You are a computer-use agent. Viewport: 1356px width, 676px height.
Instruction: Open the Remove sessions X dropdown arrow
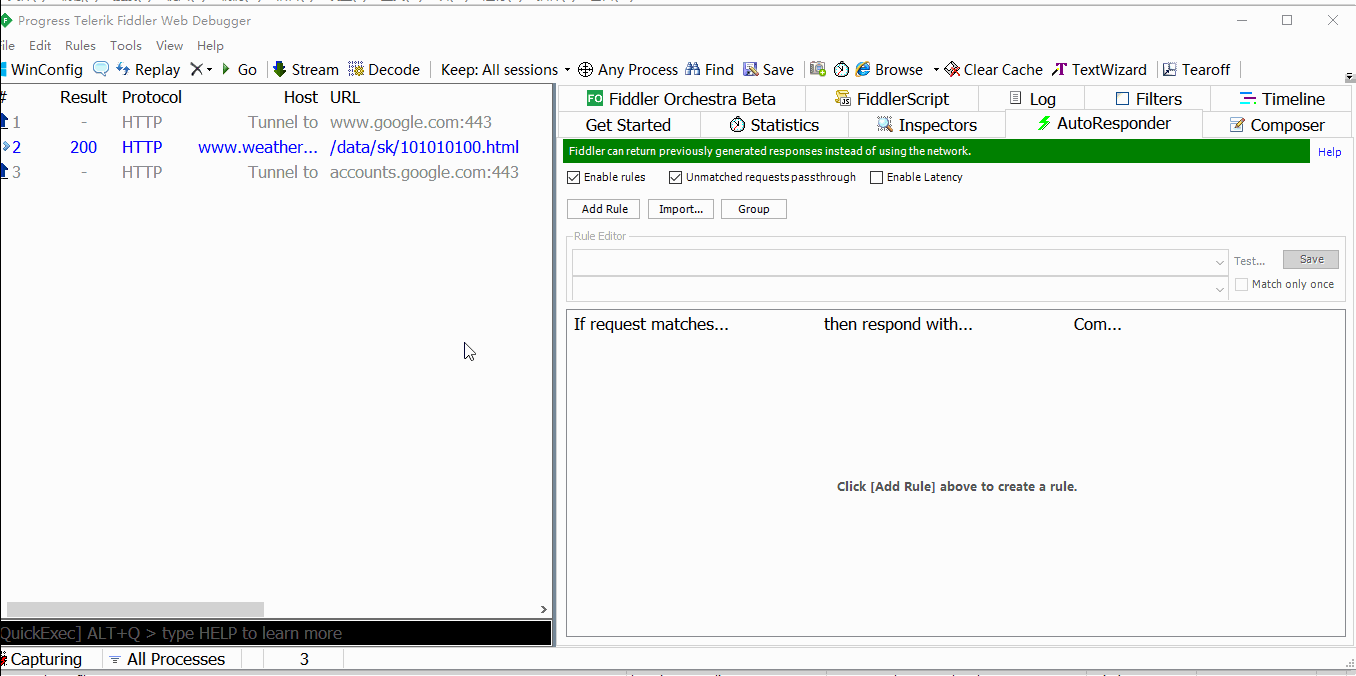pyautogui.click(x=209, y=70)
